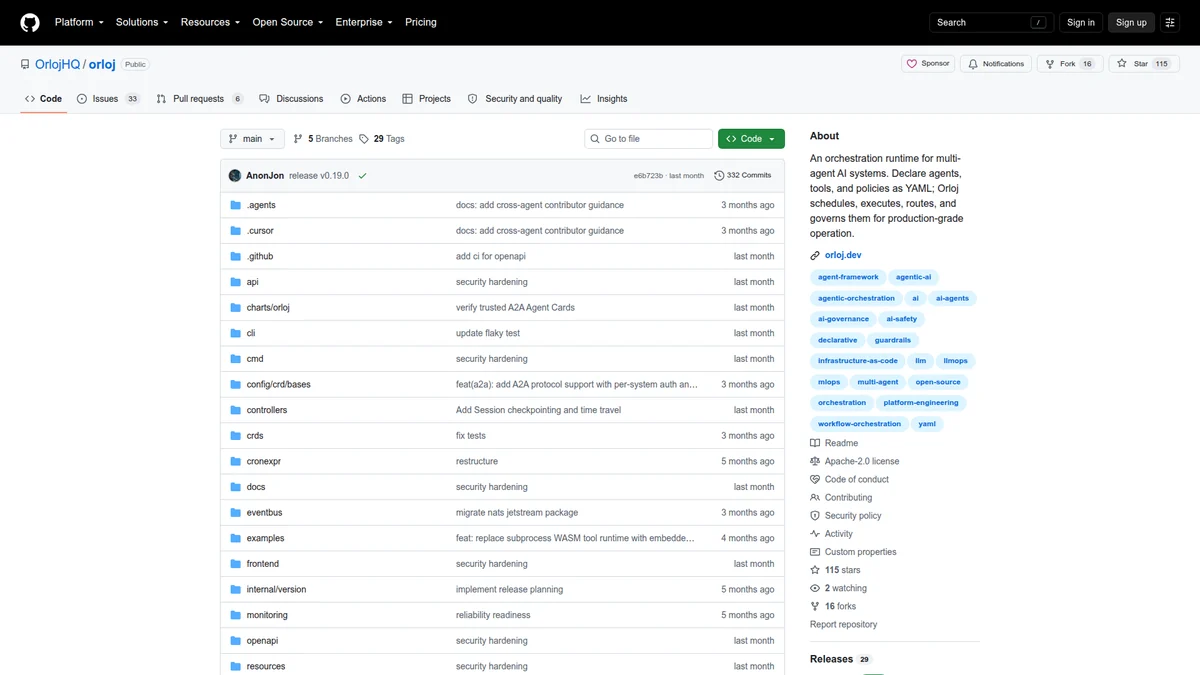Open the config/crd/bases folder
The image size is (1200, 675).
point(279,385)
